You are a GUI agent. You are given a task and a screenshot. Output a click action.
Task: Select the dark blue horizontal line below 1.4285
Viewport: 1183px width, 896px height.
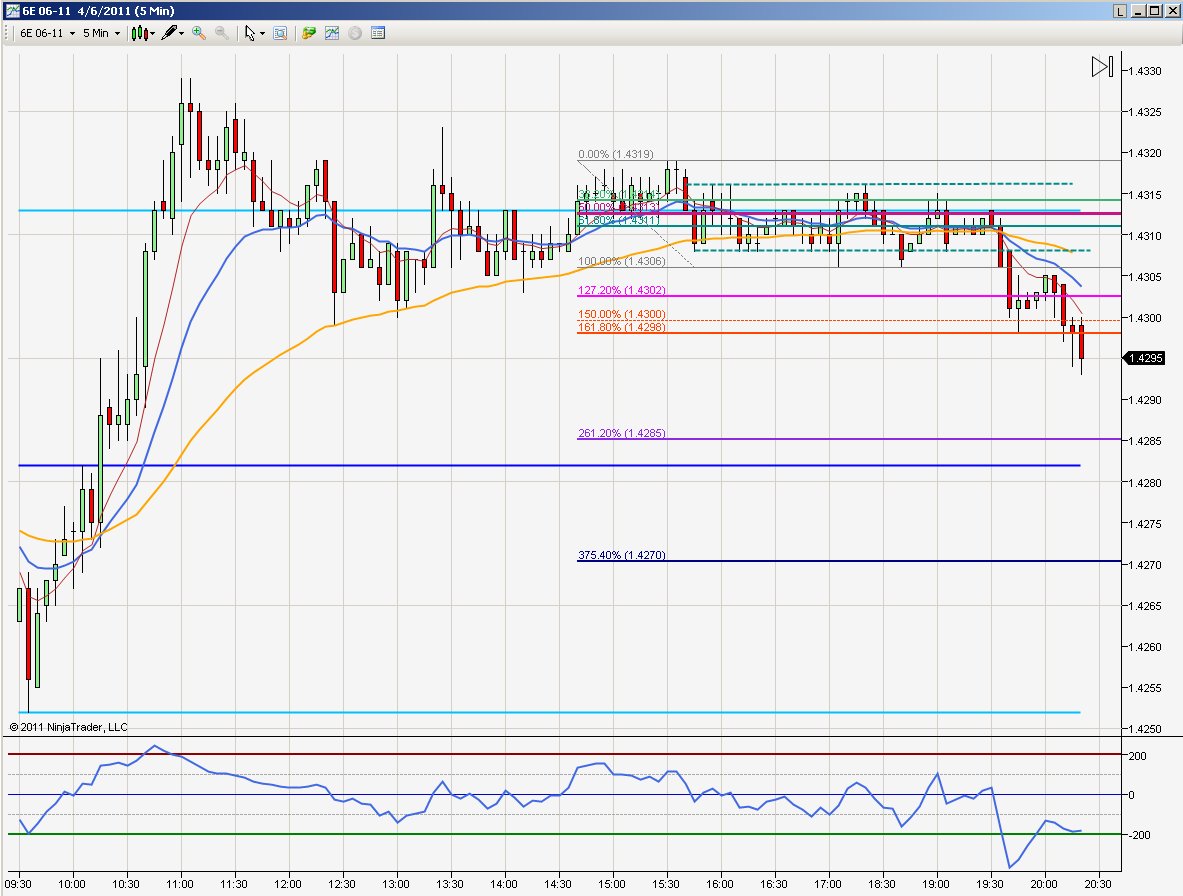[x=549, y=465]
